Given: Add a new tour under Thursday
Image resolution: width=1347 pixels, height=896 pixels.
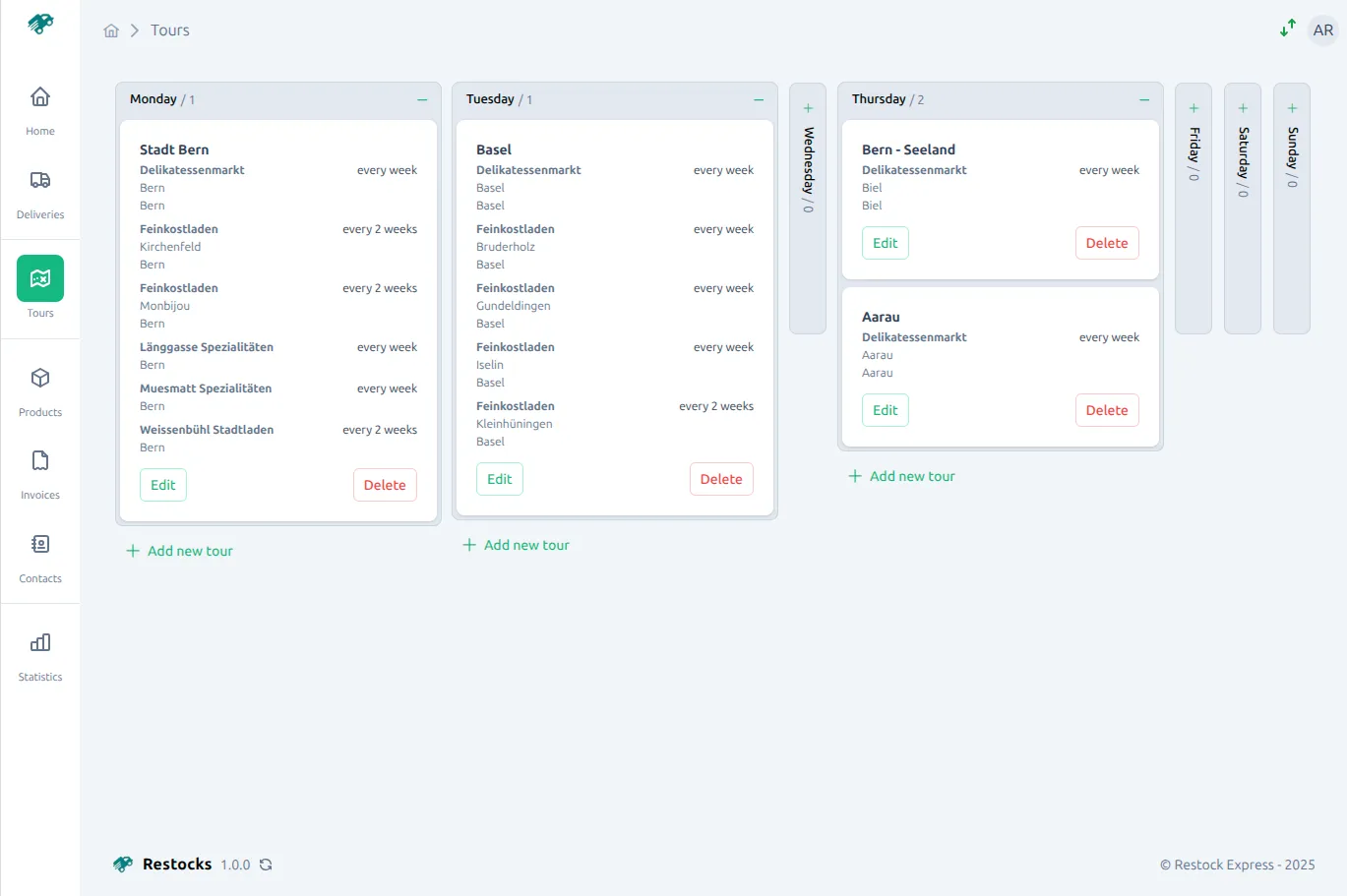Looking at the screenshot, I should coord(901,475).
